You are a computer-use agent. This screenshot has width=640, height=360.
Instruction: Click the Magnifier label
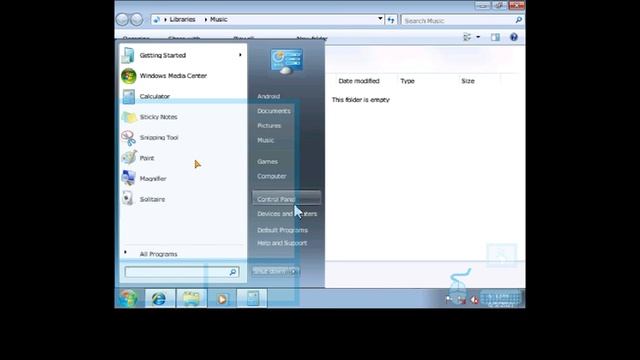coord(153,178)
